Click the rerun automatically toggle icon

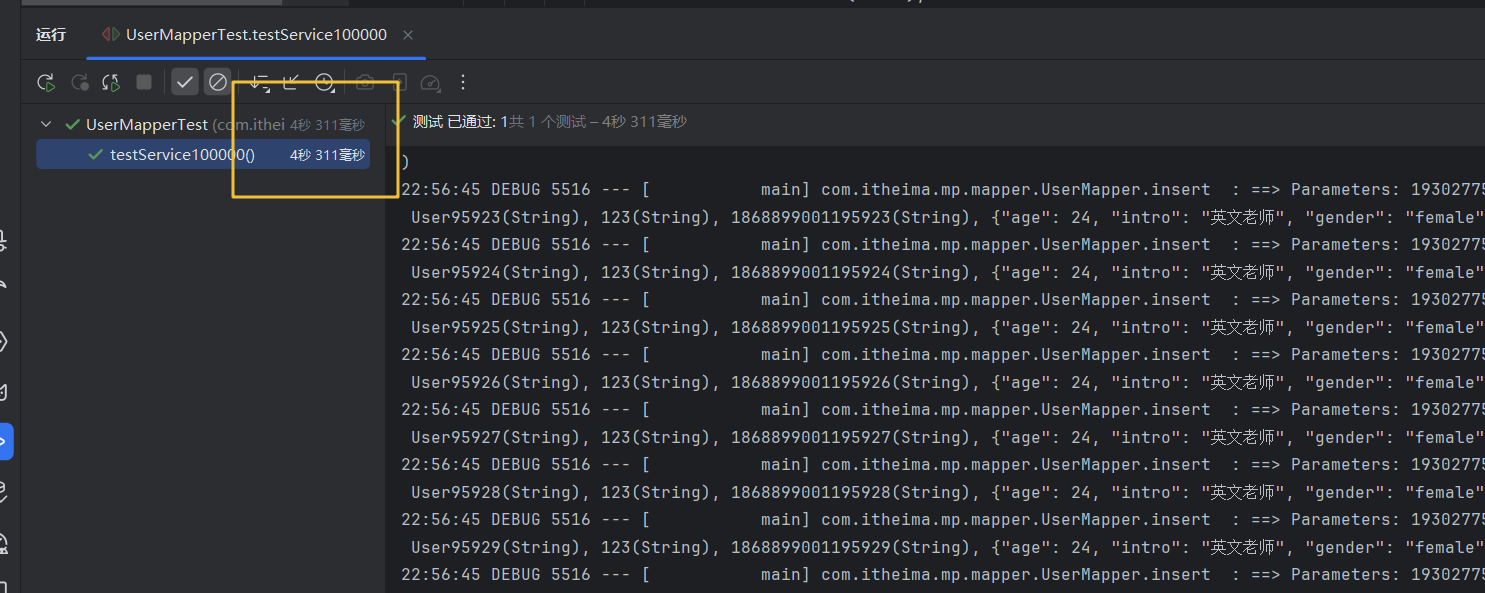point(111,82)
